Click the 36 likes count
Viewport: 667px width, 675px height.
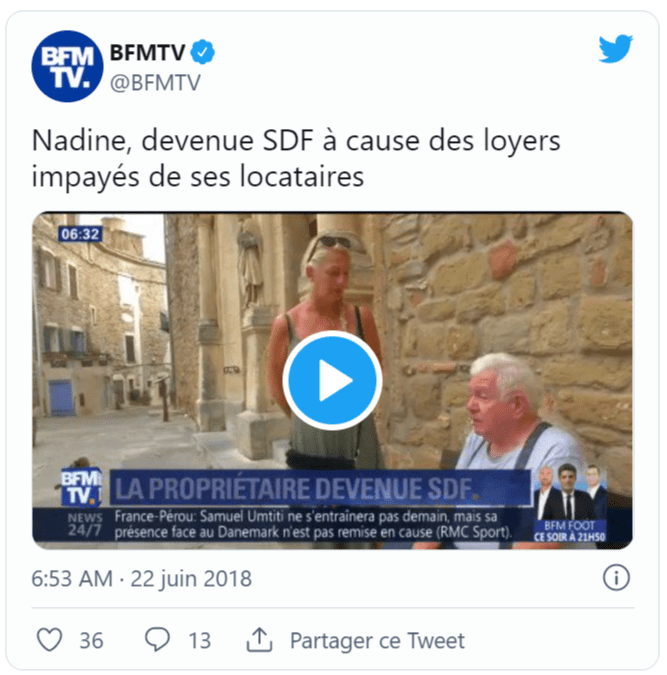(x=91, y=640)
